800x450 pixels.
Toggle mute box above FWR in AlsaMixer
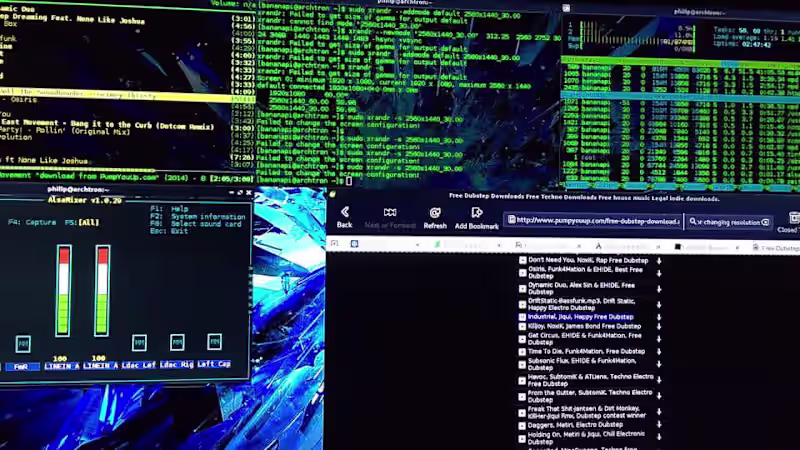point(23,343)
